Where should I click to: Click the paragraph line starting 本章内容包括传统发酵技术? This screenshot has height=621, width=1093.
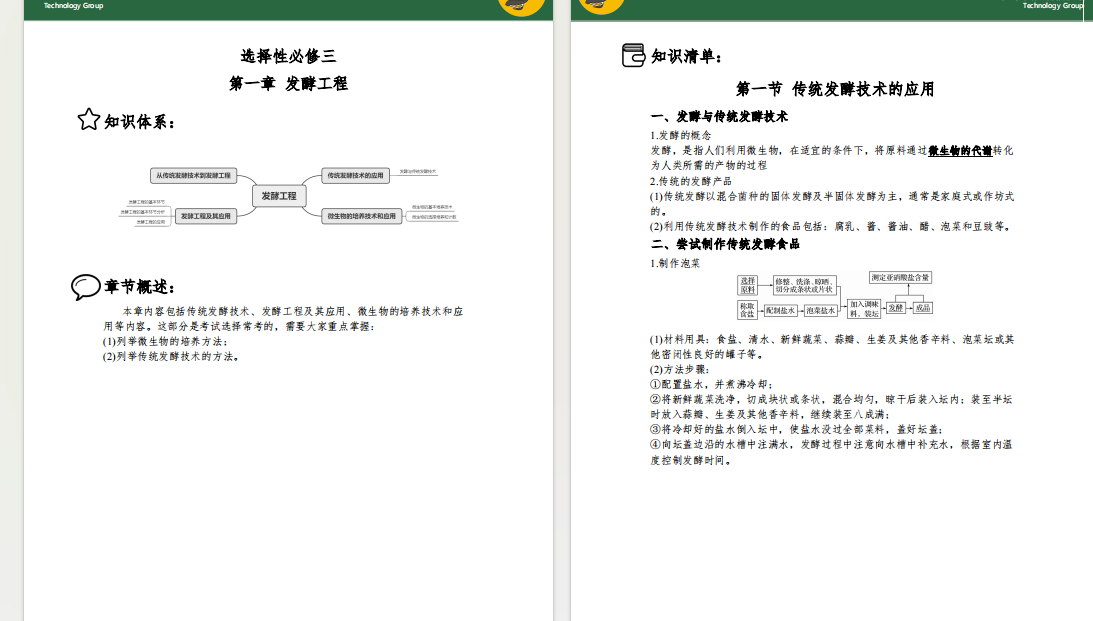pos(293,312)
